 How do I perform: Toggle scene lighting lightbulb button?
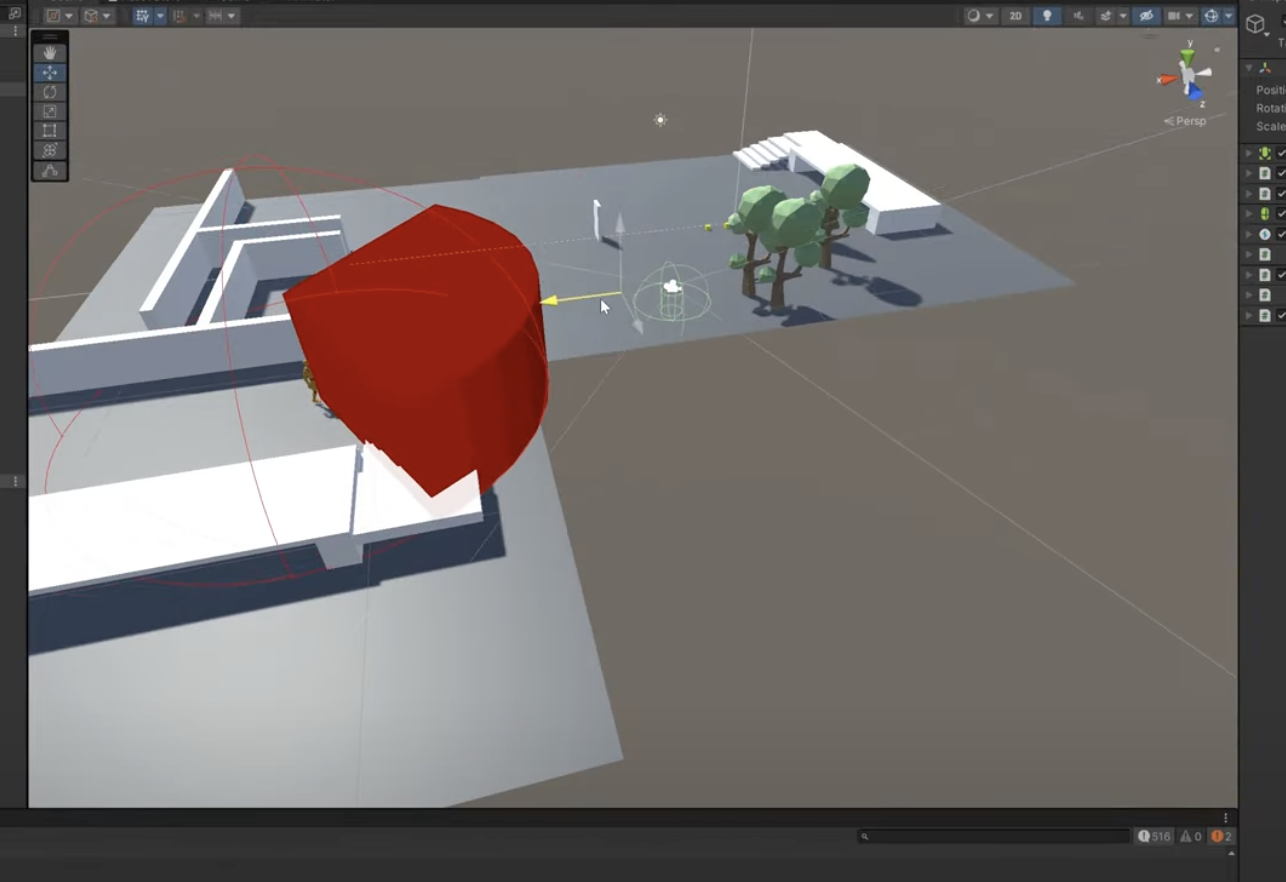pos(1047,16)
